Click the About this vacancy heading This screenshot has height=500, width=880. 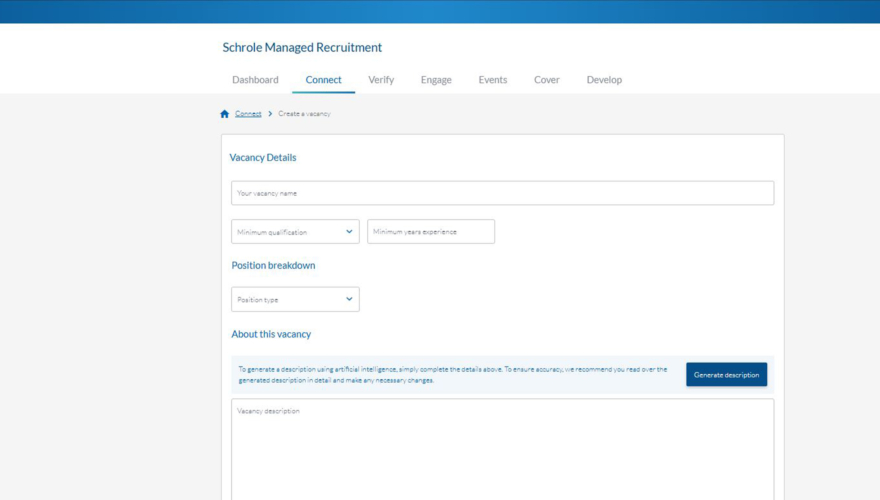[x=271, y=334]
